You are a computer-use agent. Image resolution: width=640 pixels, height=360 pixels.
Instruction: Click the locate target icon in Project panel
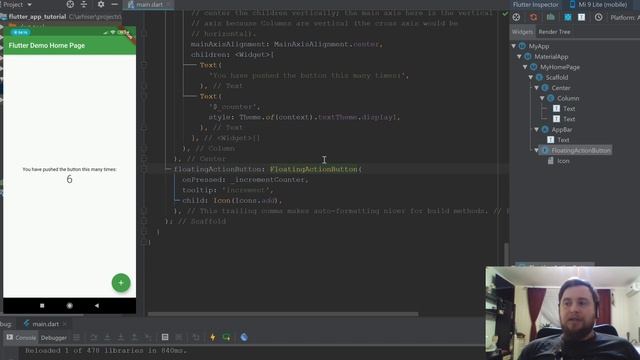[70, 4]
